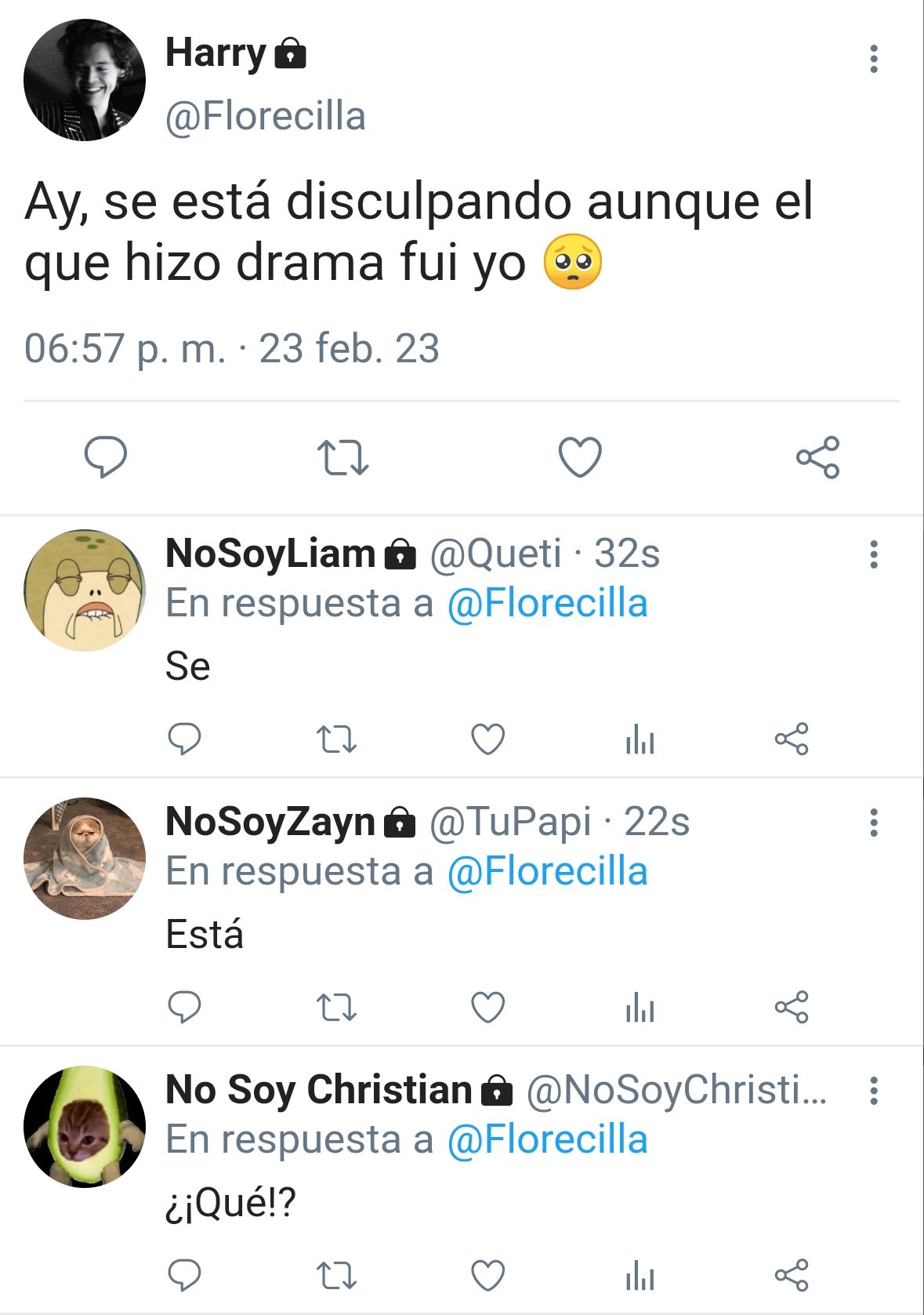View analytics of No Soy Christian's reply

tap(640, 1275)
